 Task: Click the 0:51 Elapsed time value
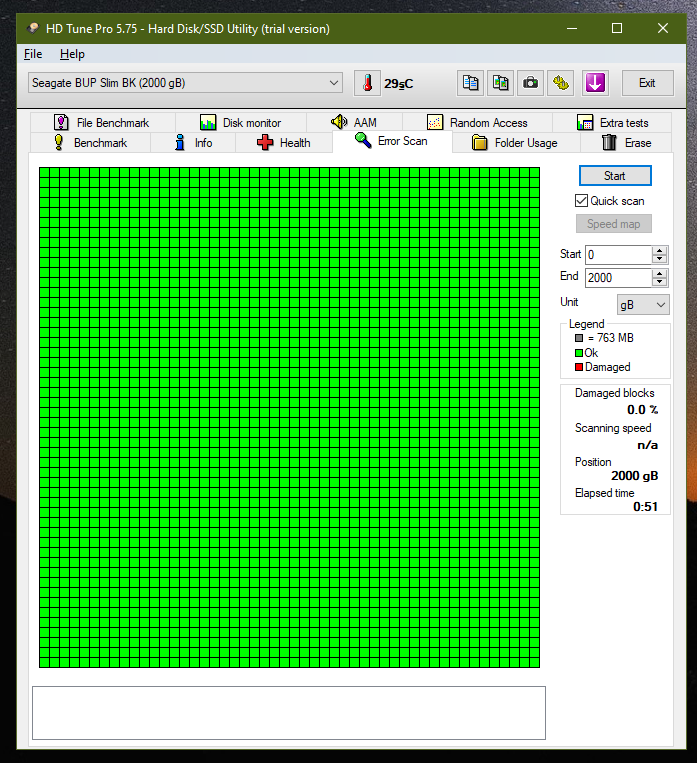pos(645,507)
